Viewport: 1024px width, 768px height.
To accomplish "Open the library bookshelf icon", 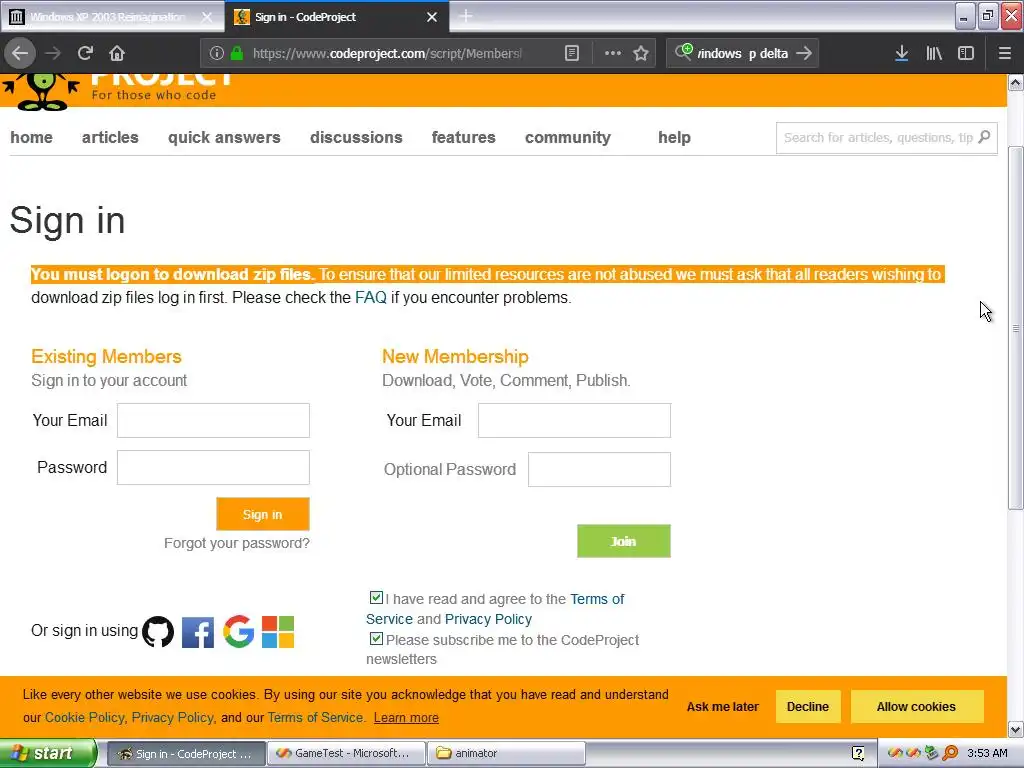I will click(x=934, y=53).
